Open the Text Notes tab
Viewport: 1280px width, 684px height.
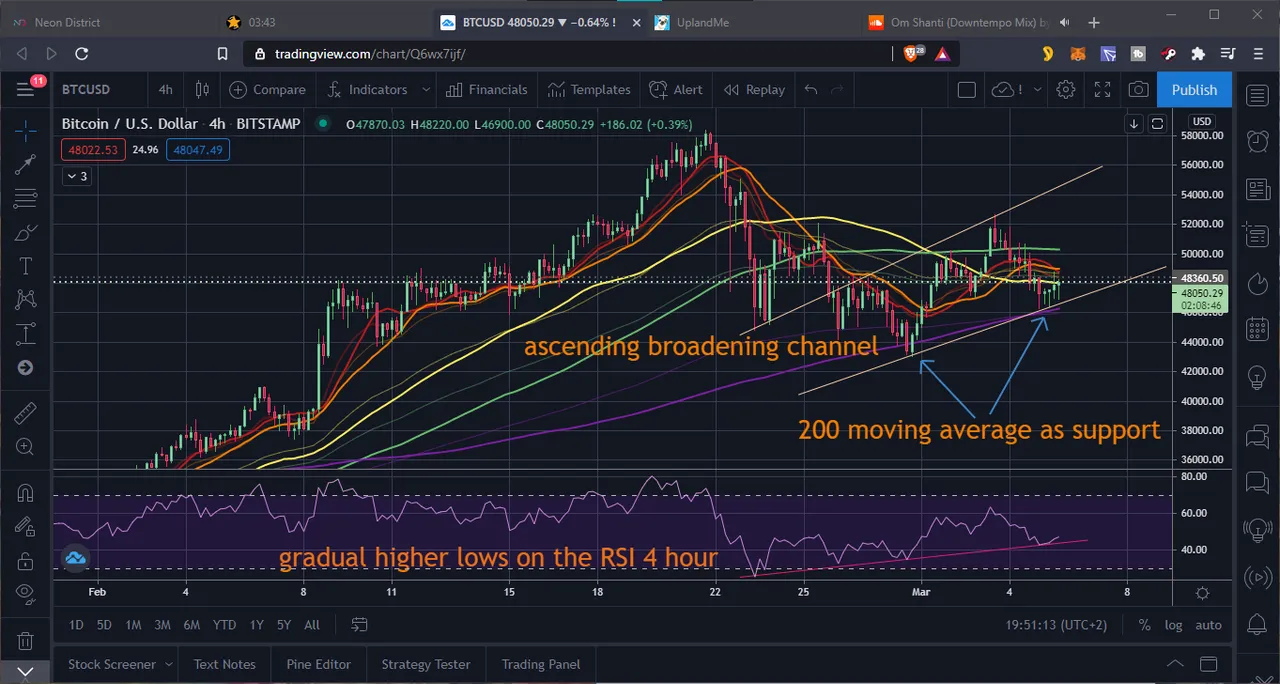point(225,664)
